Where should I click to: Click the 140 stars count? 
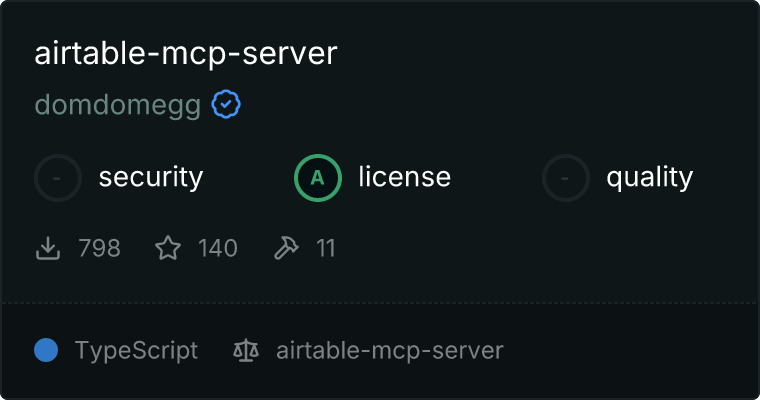(218, 248)
